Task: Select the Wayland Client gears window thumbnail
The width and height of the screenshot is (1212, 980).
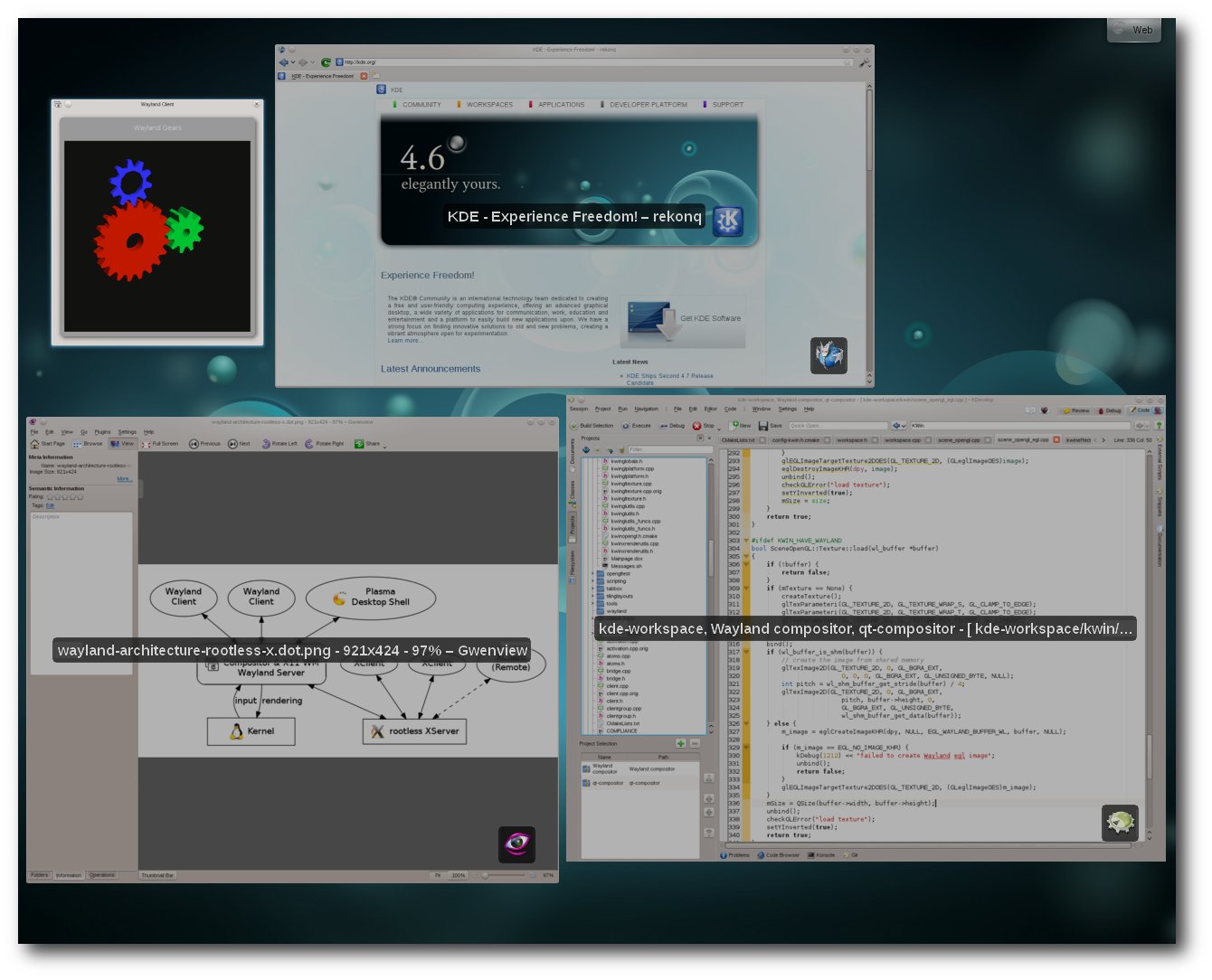Action: click(x=157, y=222)
